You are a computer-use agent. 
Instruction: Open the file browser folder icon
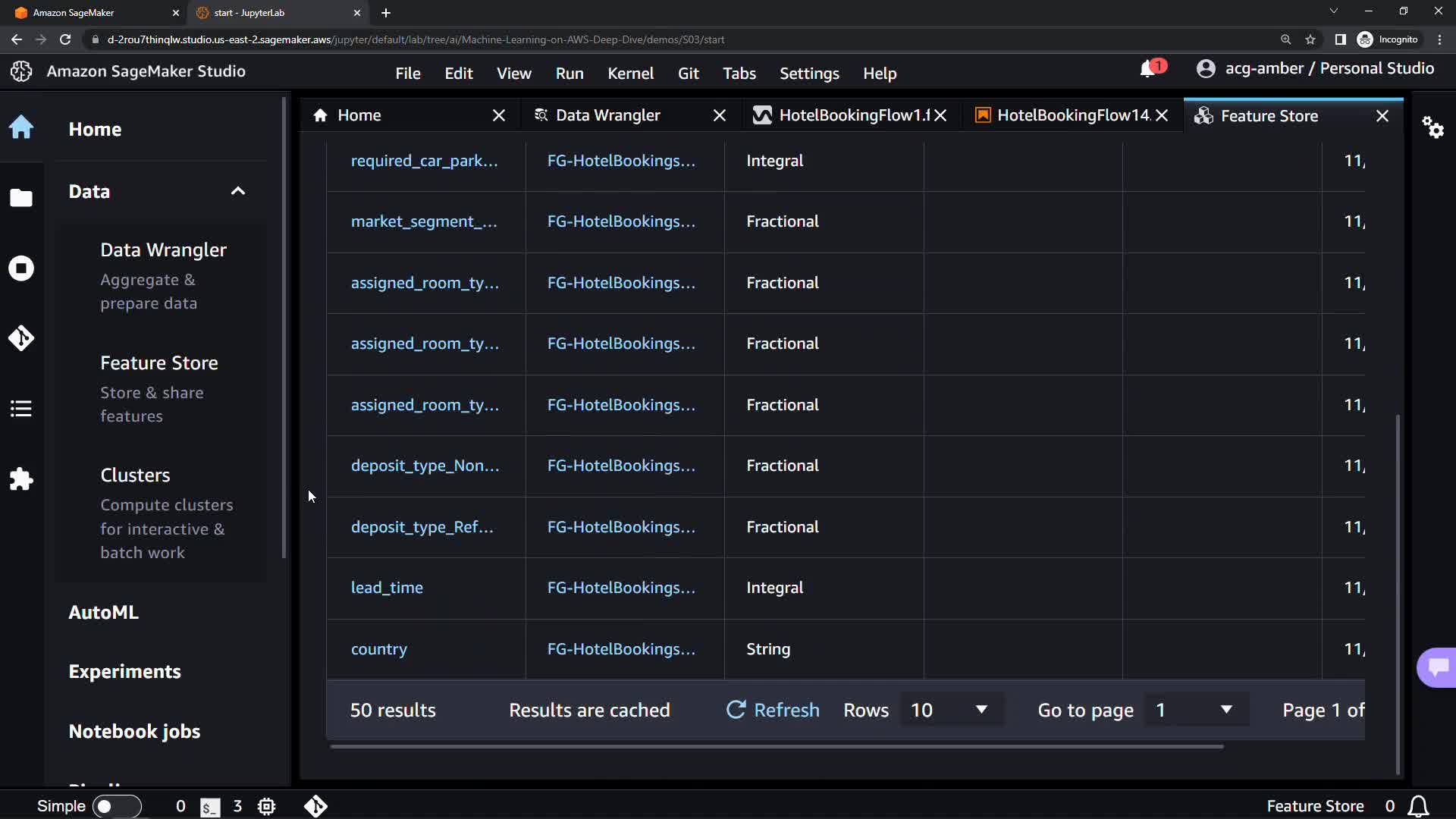(21, 198)
